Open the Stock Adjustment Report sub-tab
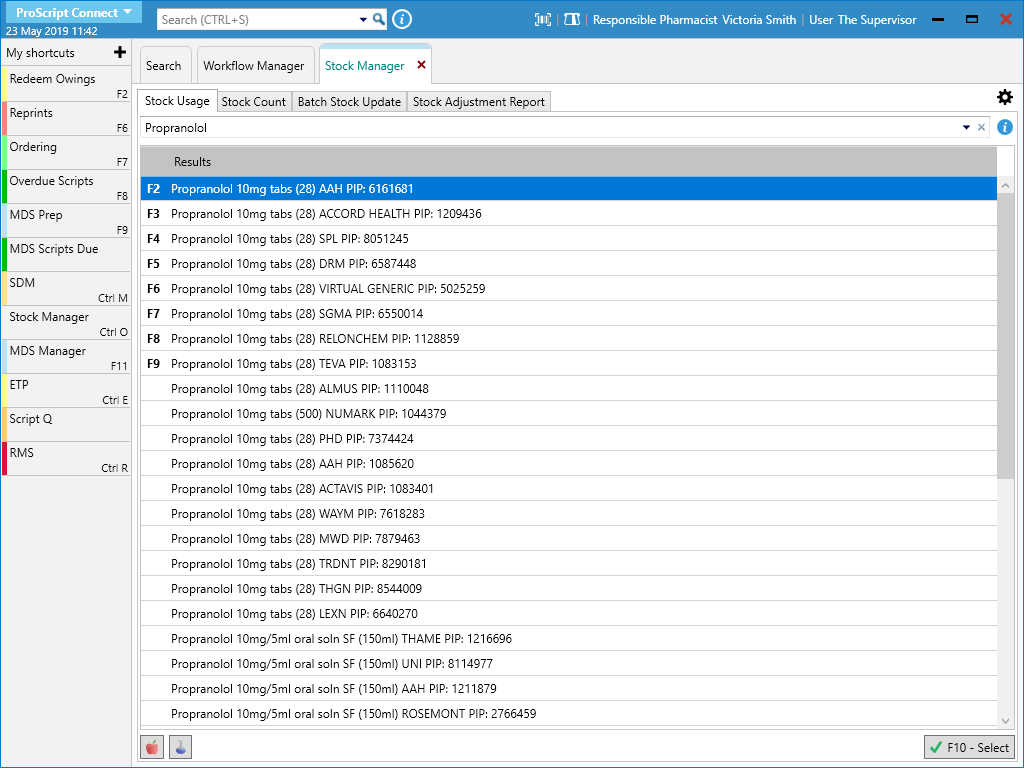The image size is (1024, 768). (x=479, y=102)
